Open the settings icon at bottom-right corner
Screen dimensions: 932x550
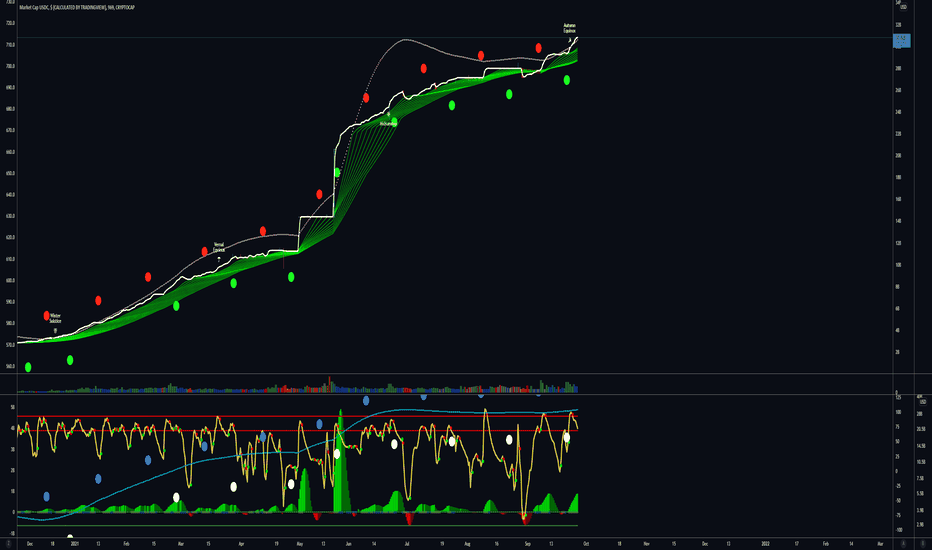[x=922, y=543]
